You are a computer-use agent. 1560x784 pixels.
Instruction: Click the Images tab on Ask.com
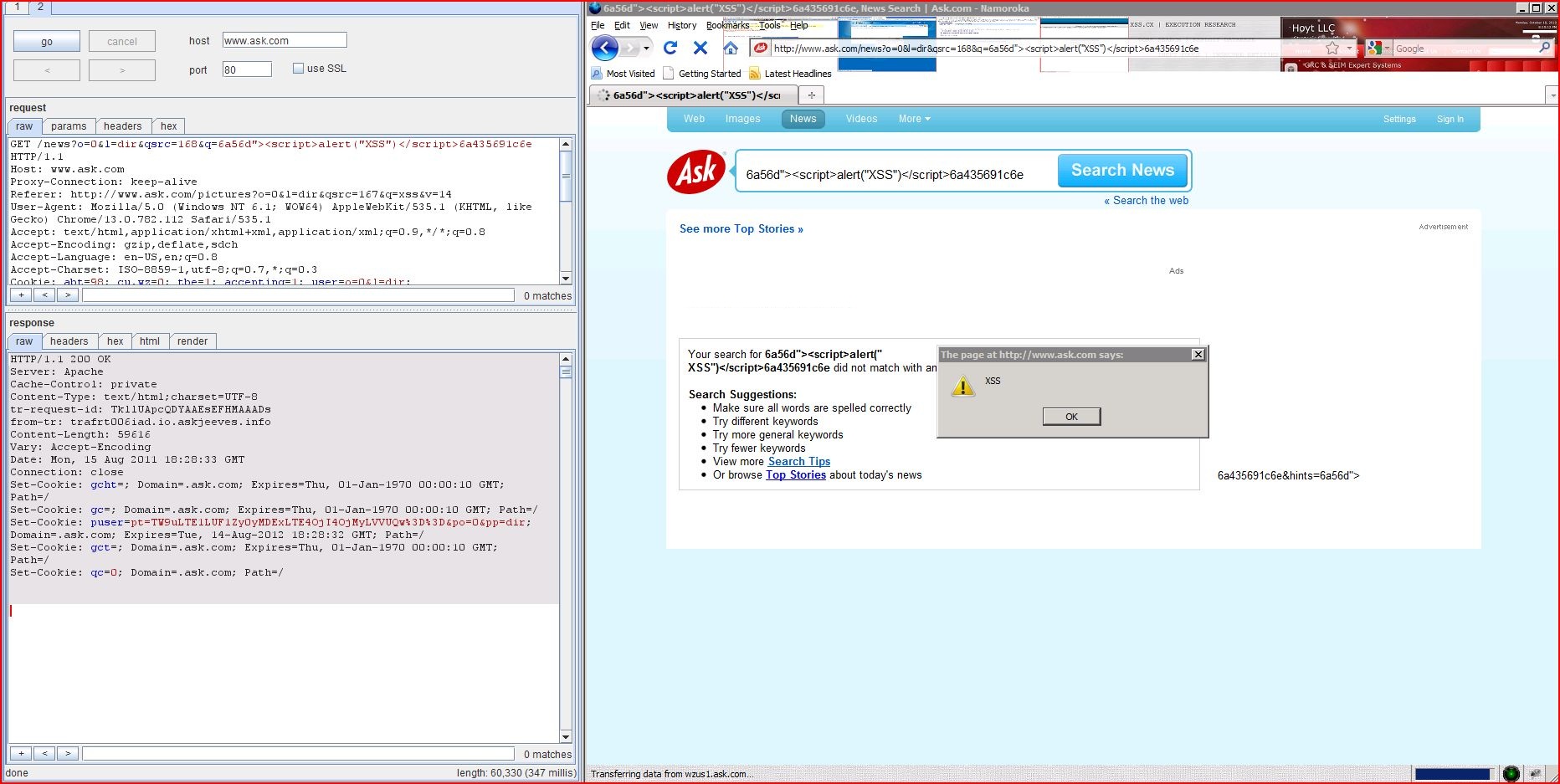pyautogui.click(x=742, y=119)
